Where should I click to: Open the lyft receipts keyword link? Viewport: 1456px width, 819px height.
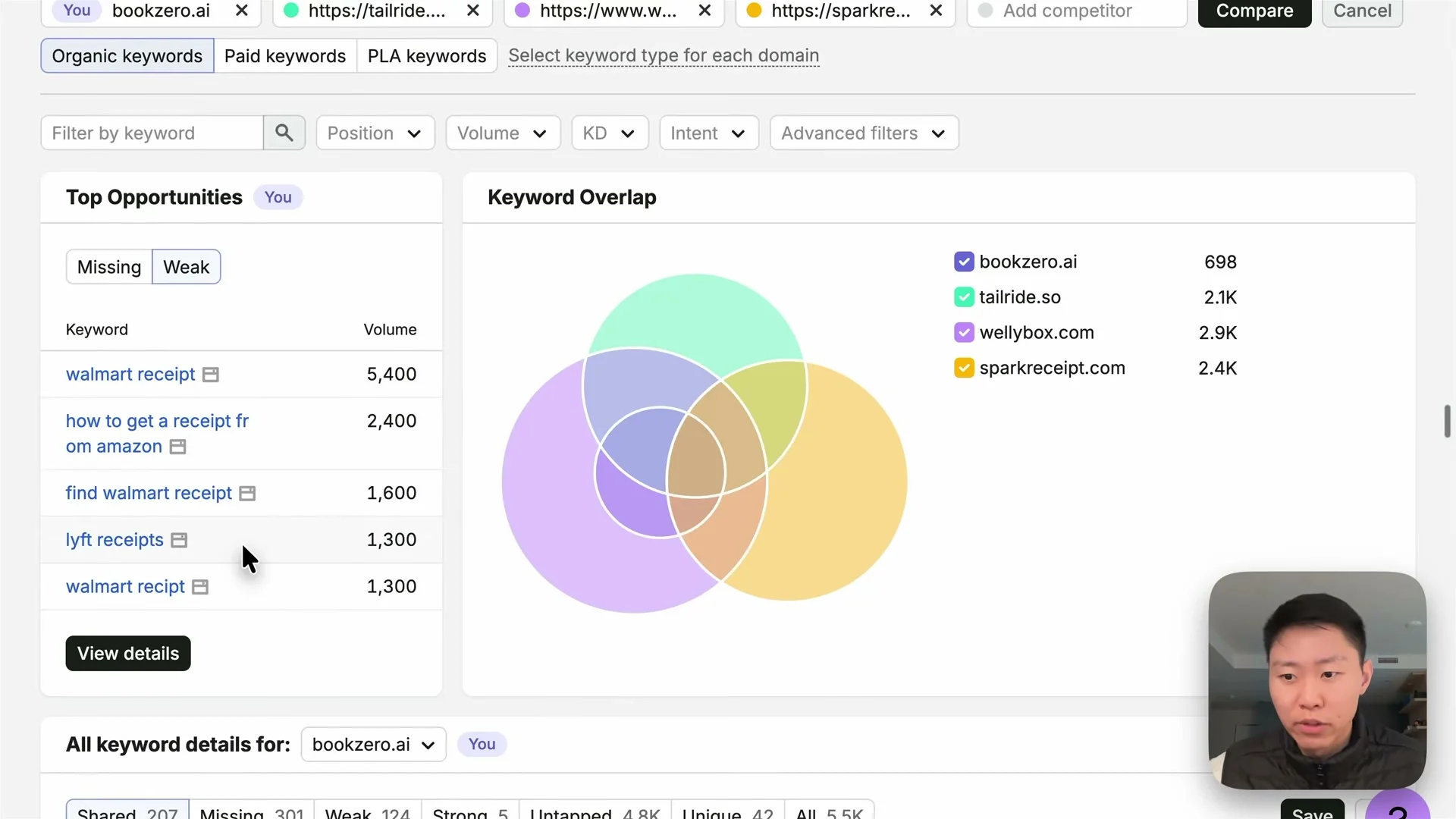(x=115, y=540)
